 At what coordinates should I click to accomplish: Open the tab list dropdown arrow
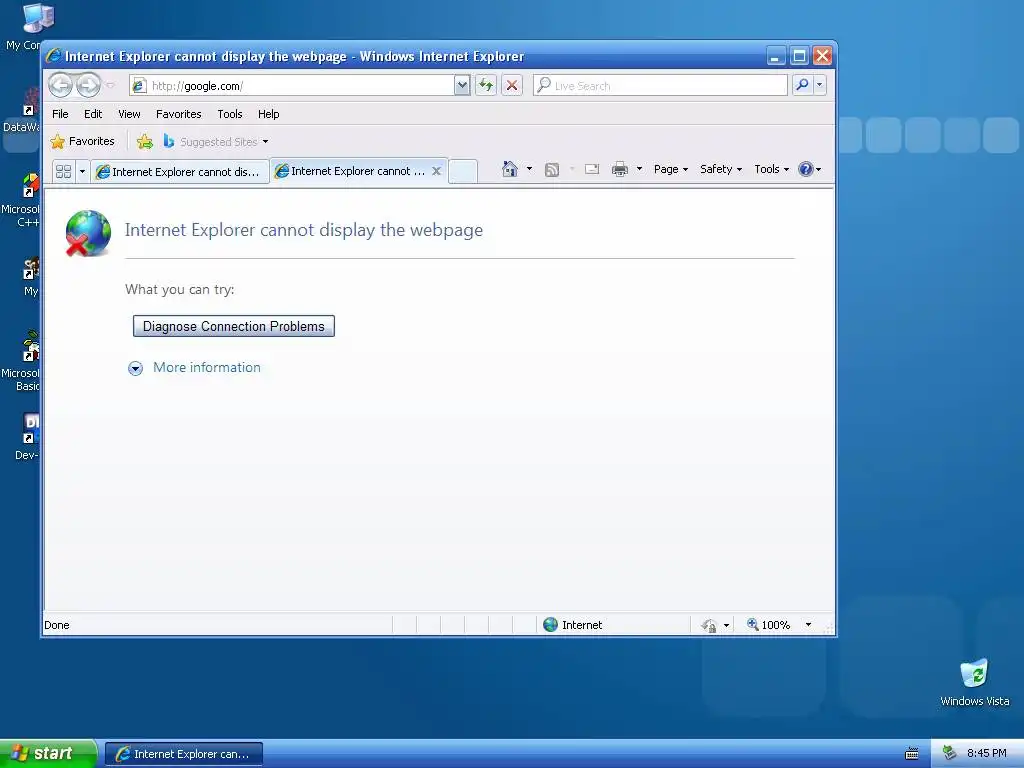click(x=82, y=172)
